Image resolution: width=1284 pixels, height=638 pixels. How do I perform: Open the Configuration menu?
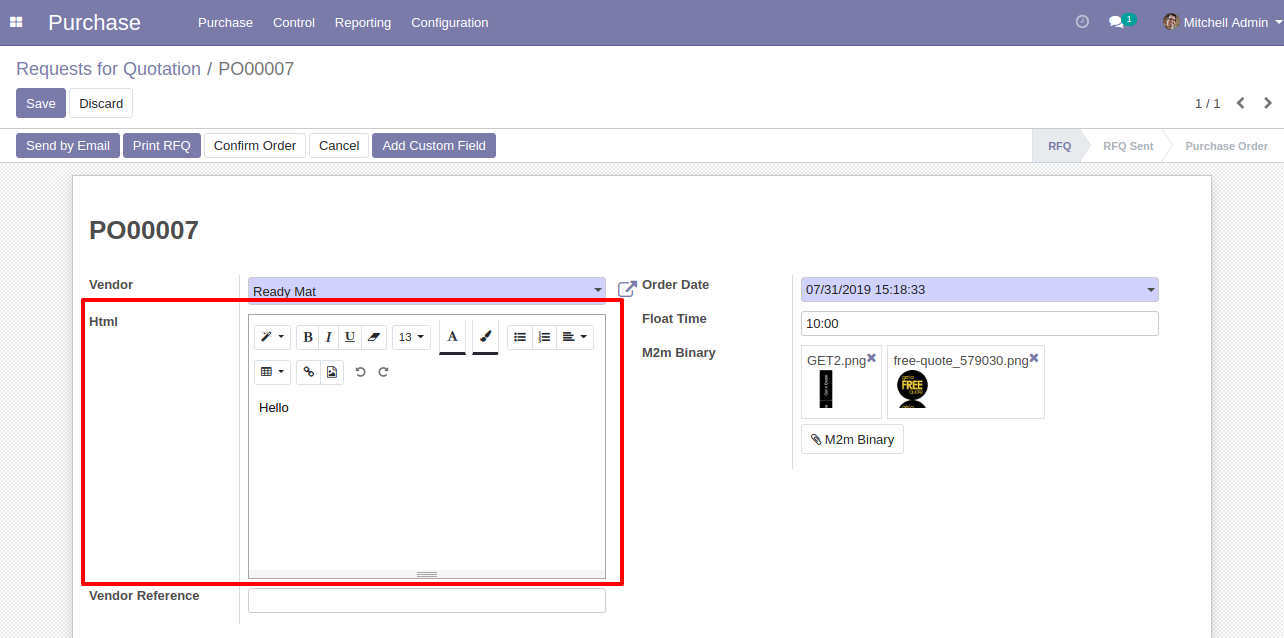click(450, 22)
